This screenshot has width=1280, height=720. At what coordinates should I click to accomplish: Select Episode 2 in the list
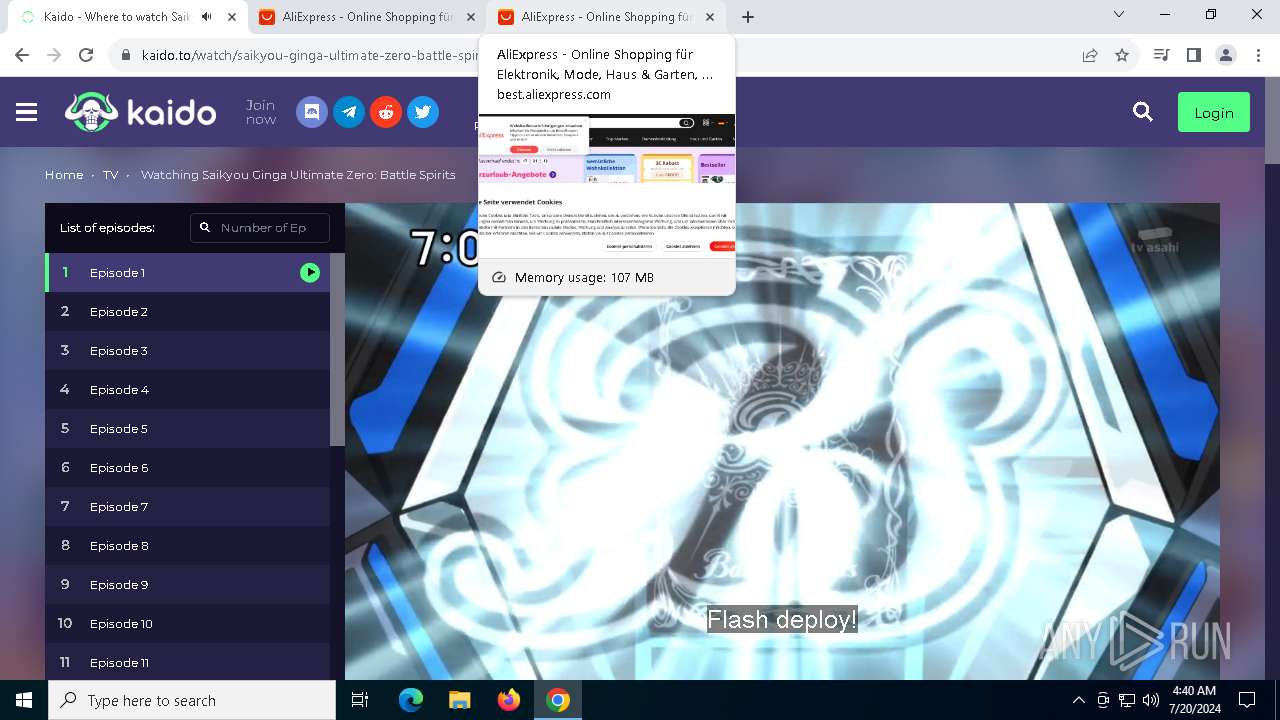coord(187,311)
